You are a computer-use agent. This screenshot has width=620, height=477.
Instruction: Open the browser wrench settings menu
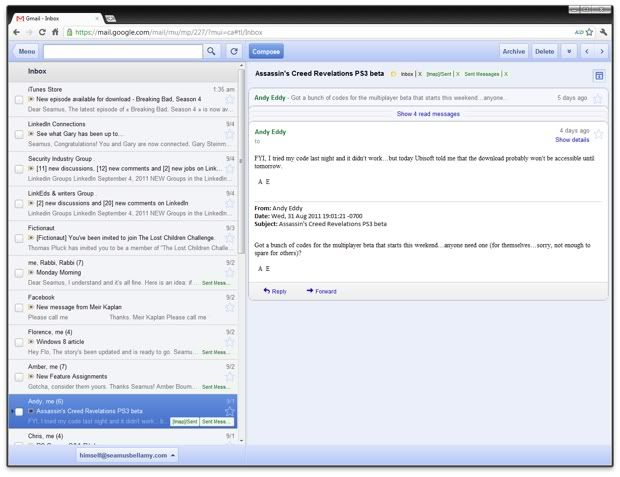tap(603, 32)
